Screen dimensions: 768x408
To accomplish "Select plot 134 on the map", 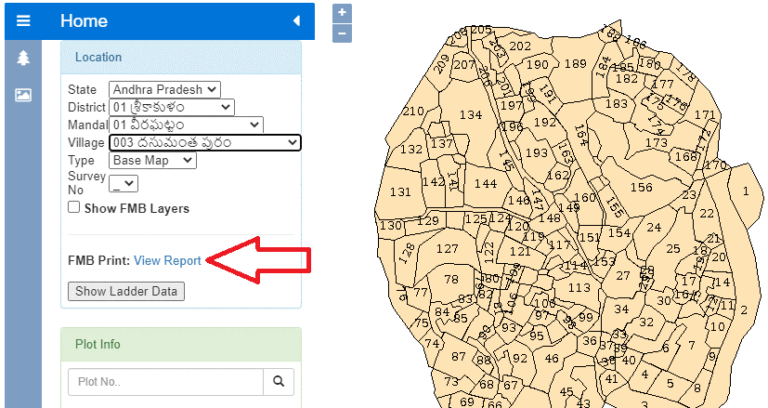I will 471,115.
